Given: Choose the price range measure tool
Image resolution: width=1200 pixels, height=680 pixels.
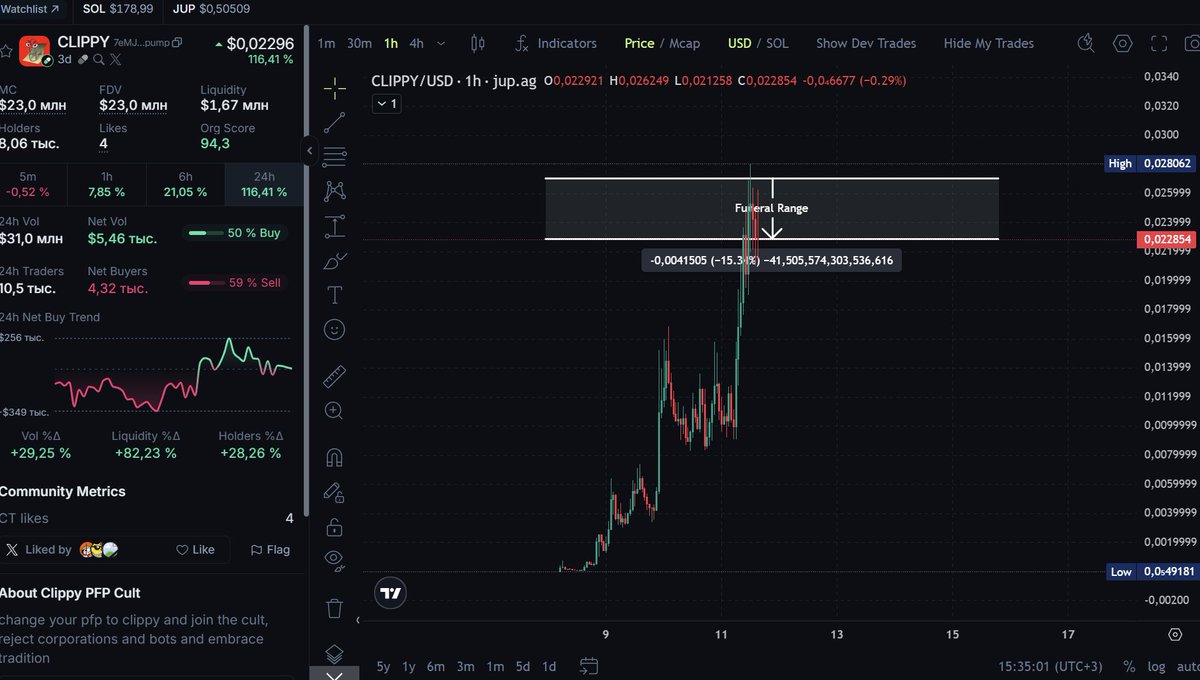Looking at the screenshot, I should 335,226.
